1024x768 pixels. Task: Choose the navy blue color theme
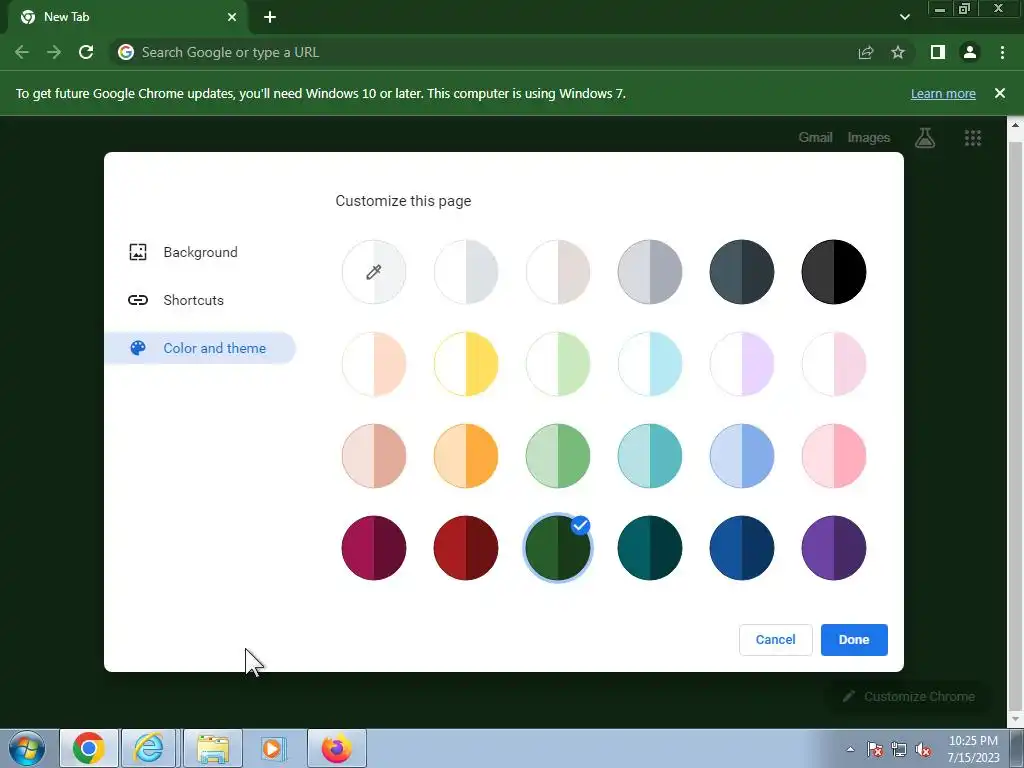click(742, 548)
